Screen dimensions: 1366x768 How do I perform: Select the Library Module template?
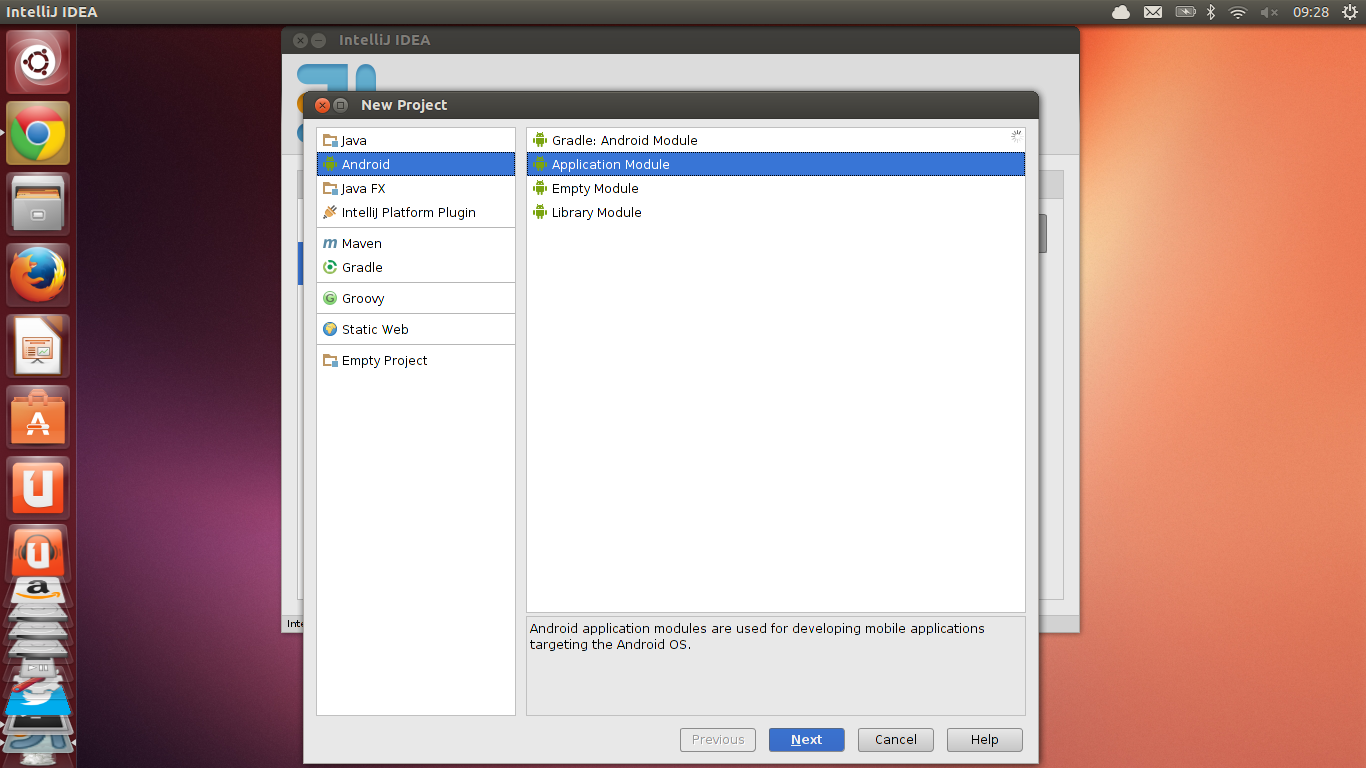click(x=776, y=212)
